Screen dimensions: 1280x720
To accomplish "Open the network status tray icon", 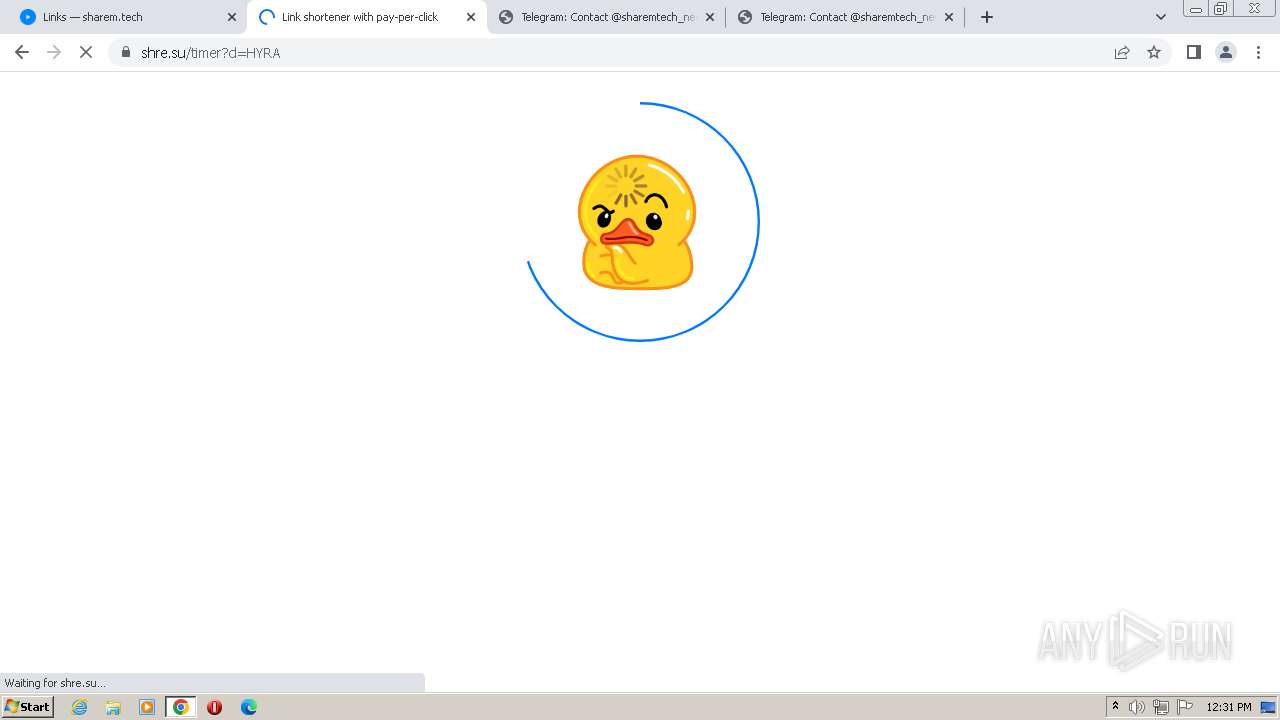I will coord(1161,707).
